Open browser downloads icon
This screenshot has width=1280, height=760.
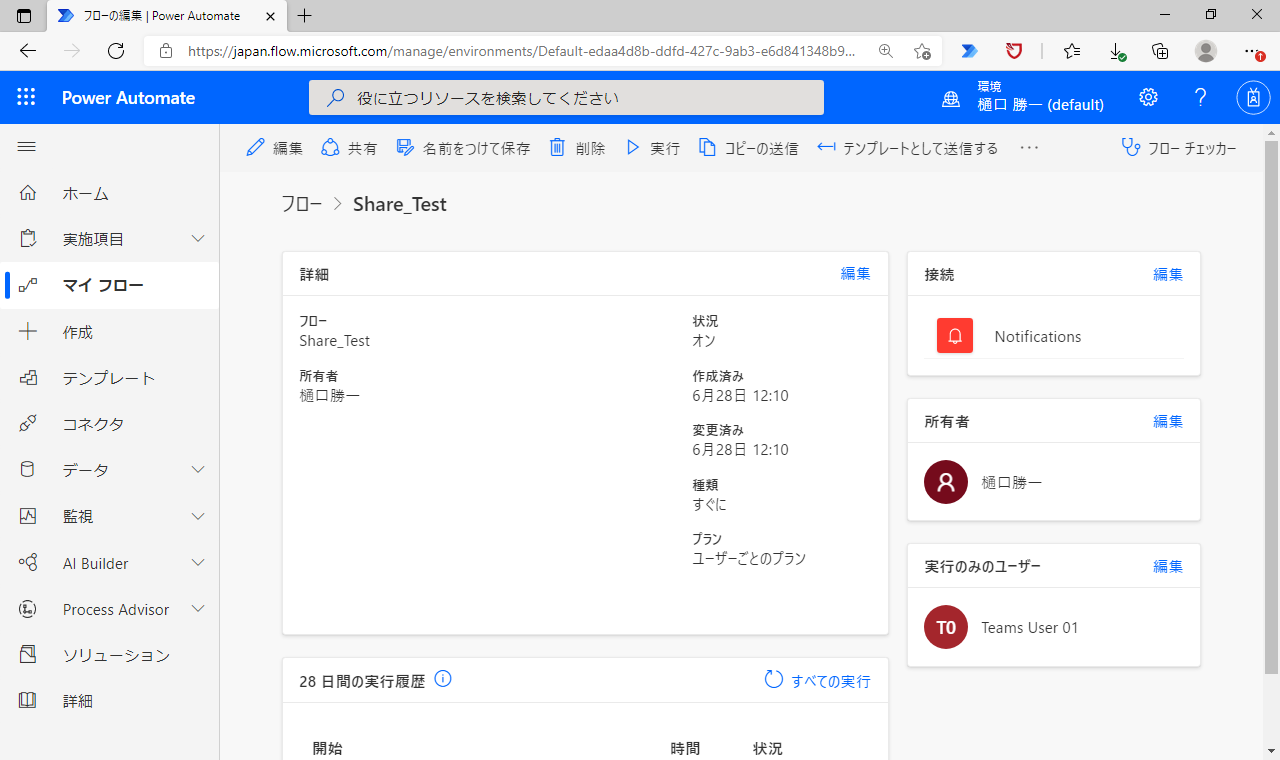point(1118,51)
